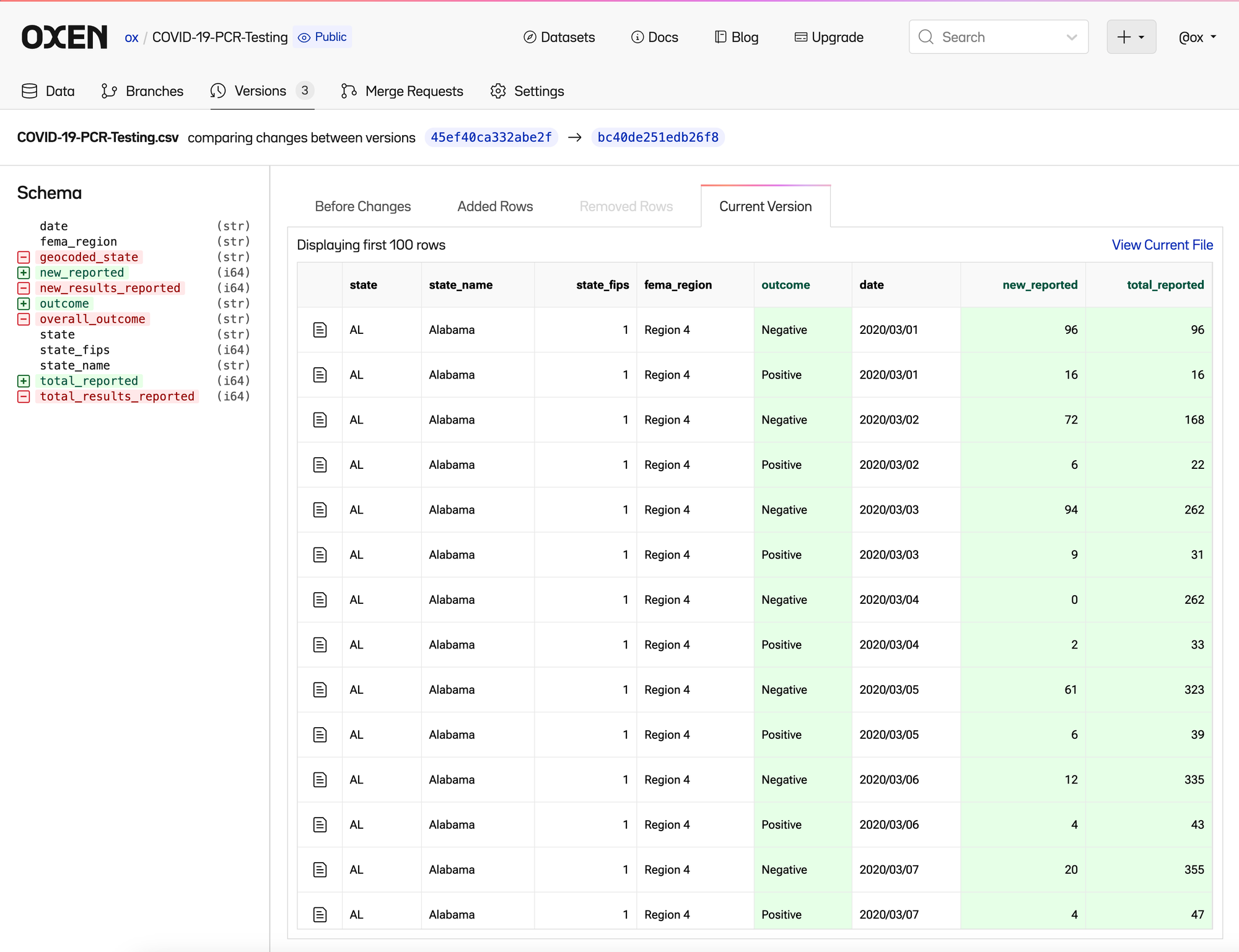
Task: Switch to the Added Rows tab
Action: (495, 206)
